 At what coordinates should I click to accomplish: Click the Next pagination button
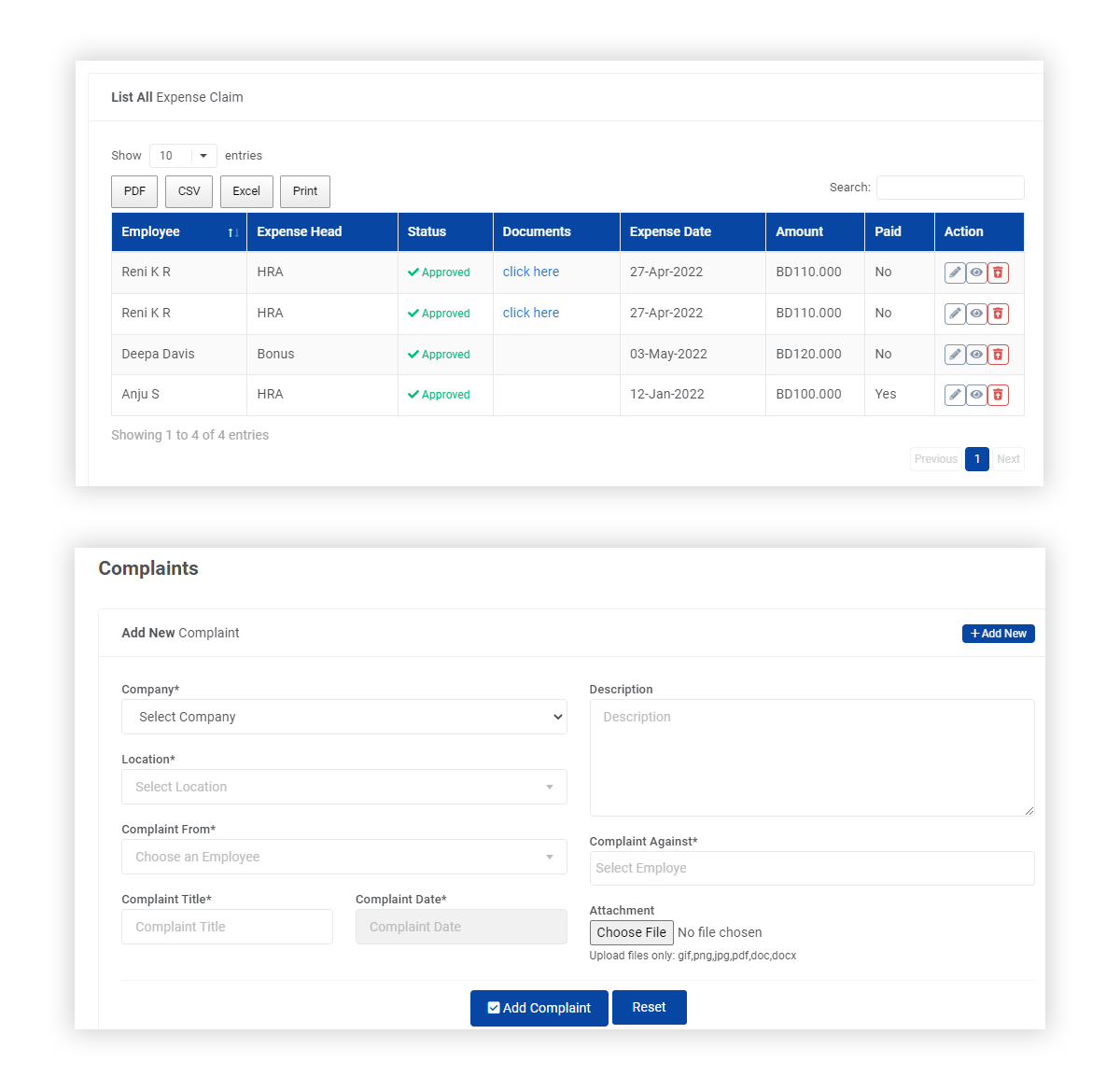click(x=1008, y=459)
